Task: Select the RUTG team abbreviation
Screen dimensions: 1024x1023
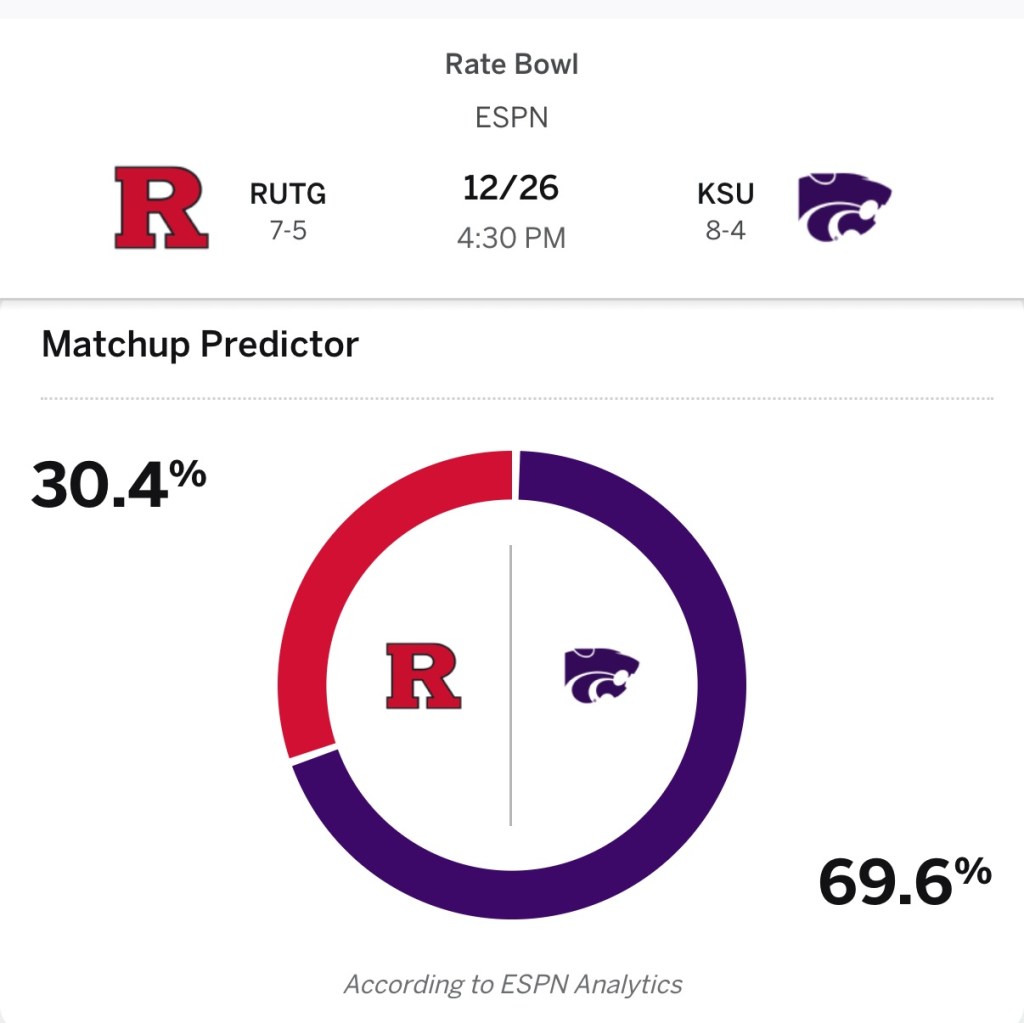Action: 288,193
